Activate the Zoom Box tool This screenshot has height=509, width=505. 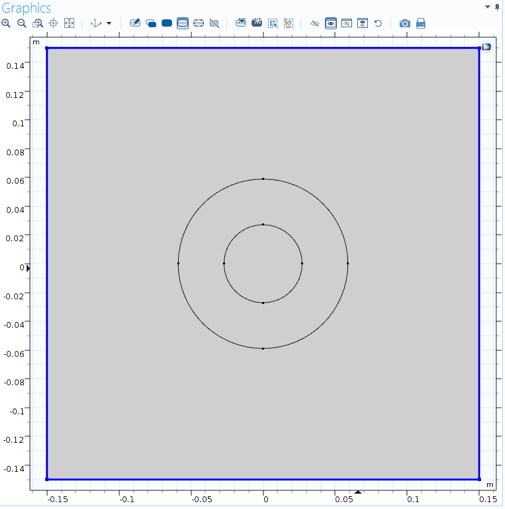[38, 23]
